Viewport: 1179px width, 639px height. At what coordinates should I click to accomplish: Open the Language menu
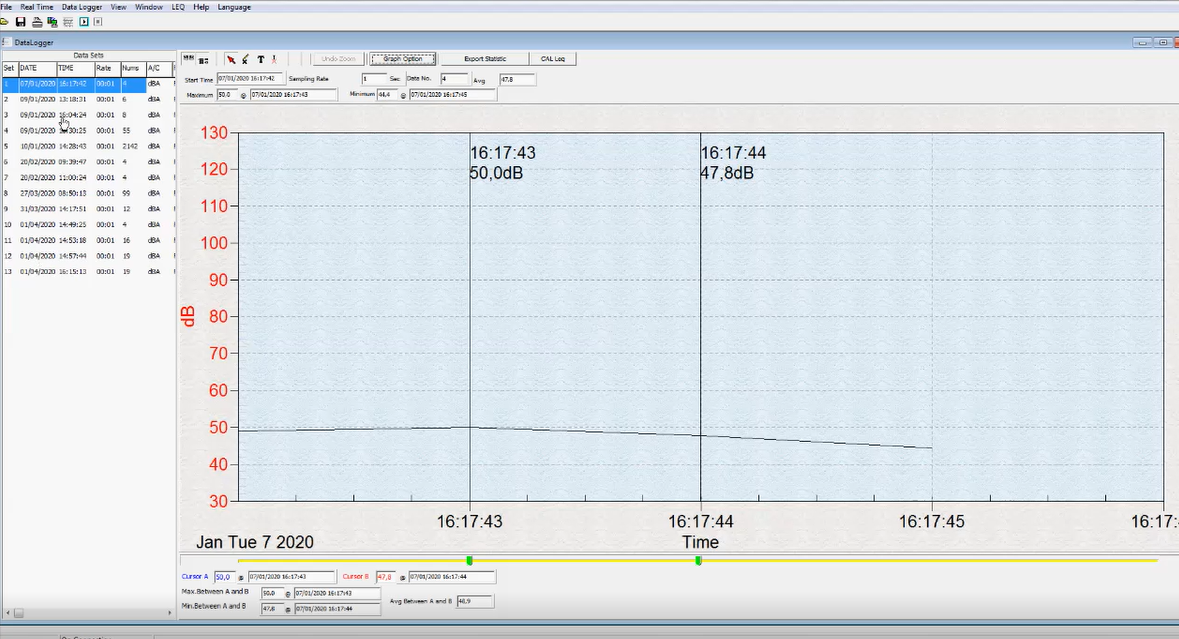click(x=234, y=7)
